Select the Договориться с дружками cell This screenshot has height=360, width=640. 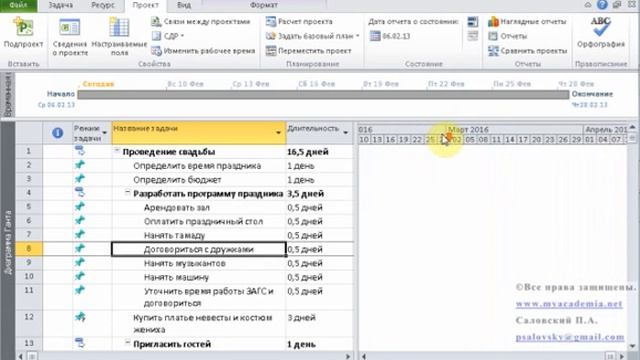click(199, 249)
